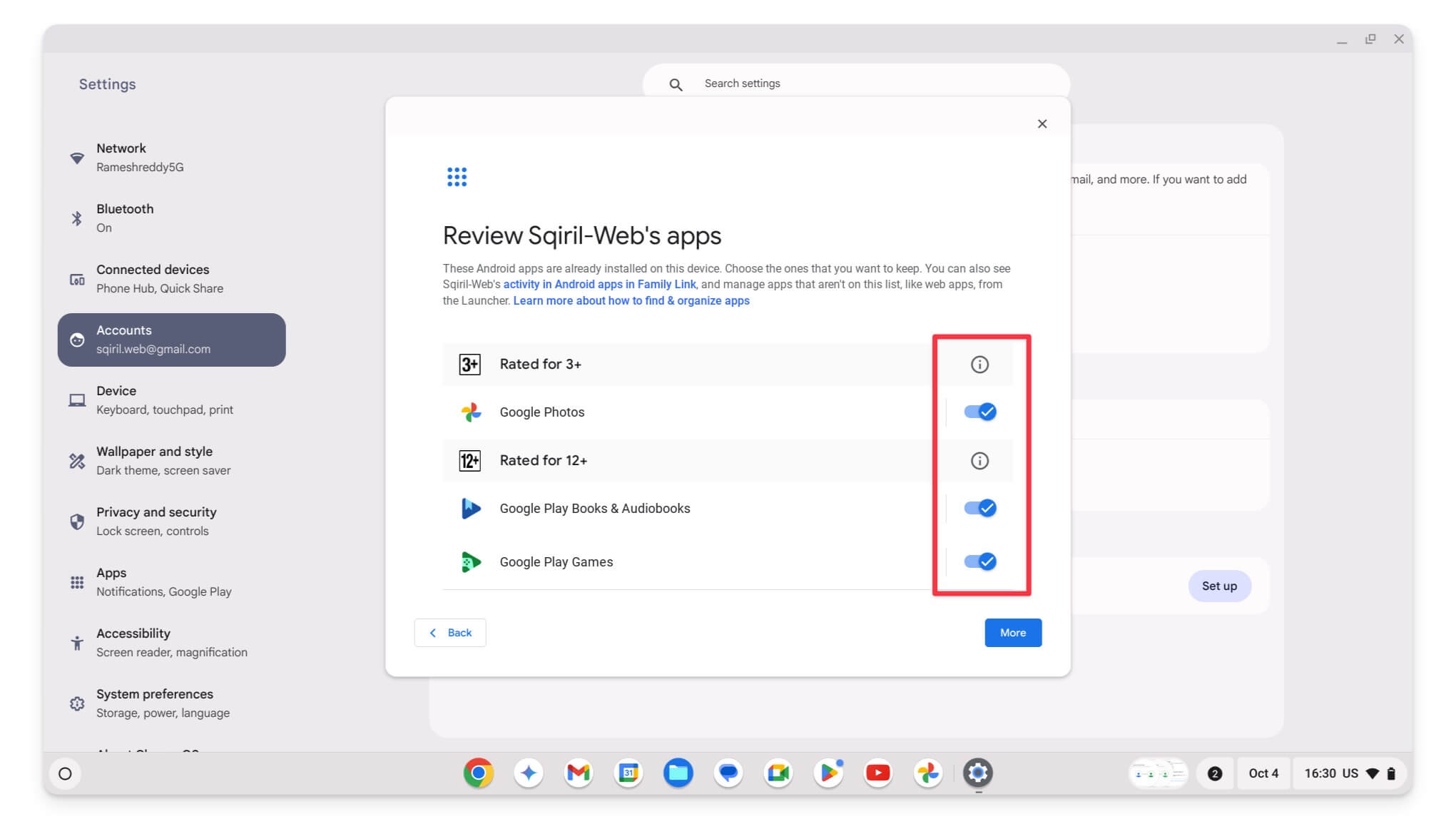Viewport: 1456px width, 819px height.
Task: Click the blue apps grid icon in dialog
Action: [457, 177]
